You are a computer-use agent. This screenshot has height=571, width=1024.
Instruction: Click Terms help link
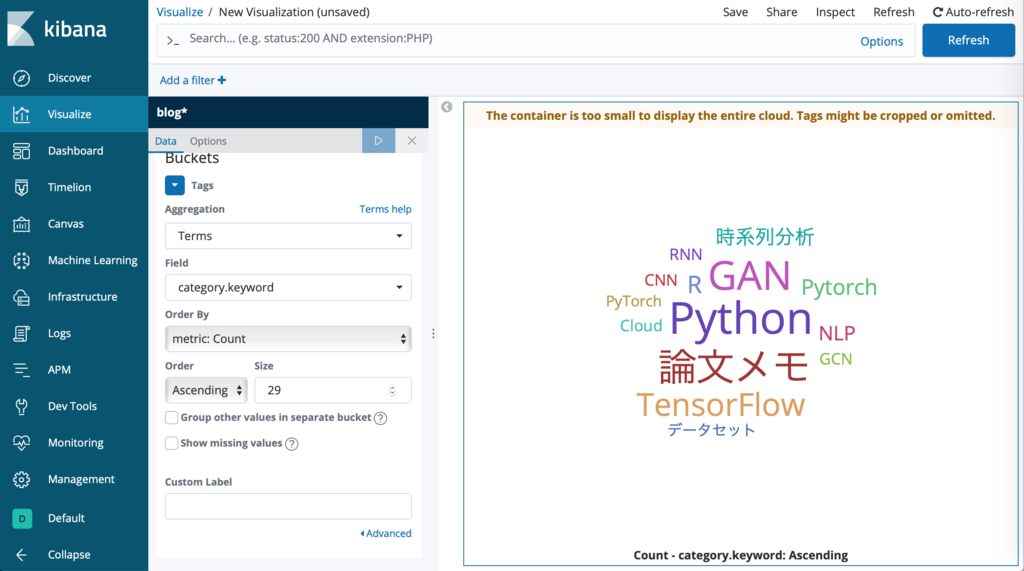pos(385,209)
